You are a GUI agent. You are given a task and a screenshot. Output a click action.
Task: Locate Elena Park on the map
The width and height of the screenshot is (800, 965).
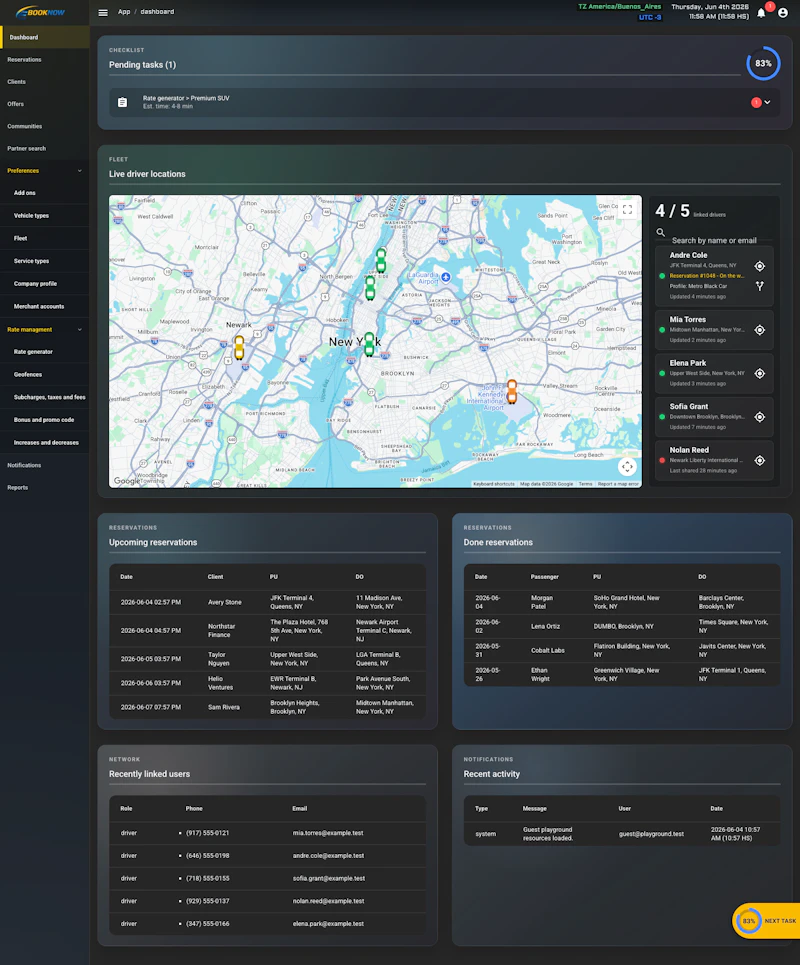(760, 374)
